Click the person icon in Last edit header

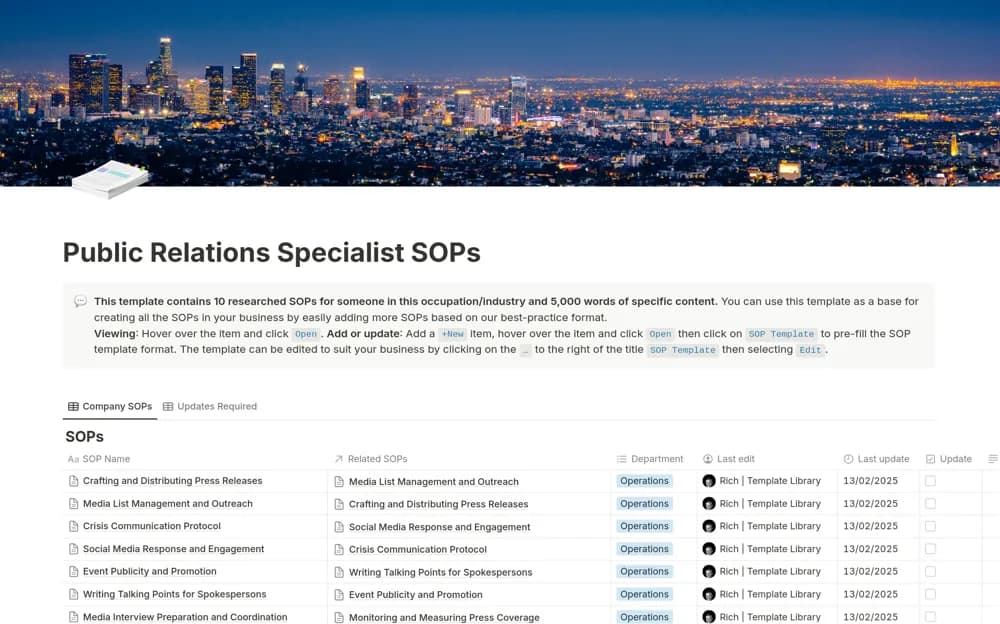click(707, 459)
